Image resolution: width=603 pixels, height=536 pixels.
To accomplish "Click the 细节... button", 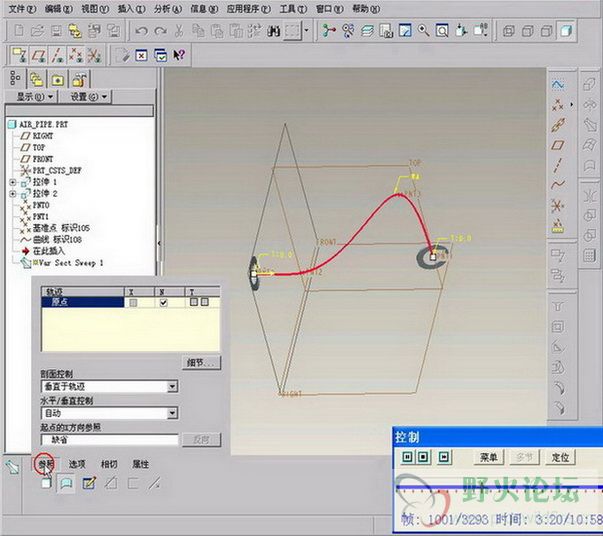I will pos(202,362).
